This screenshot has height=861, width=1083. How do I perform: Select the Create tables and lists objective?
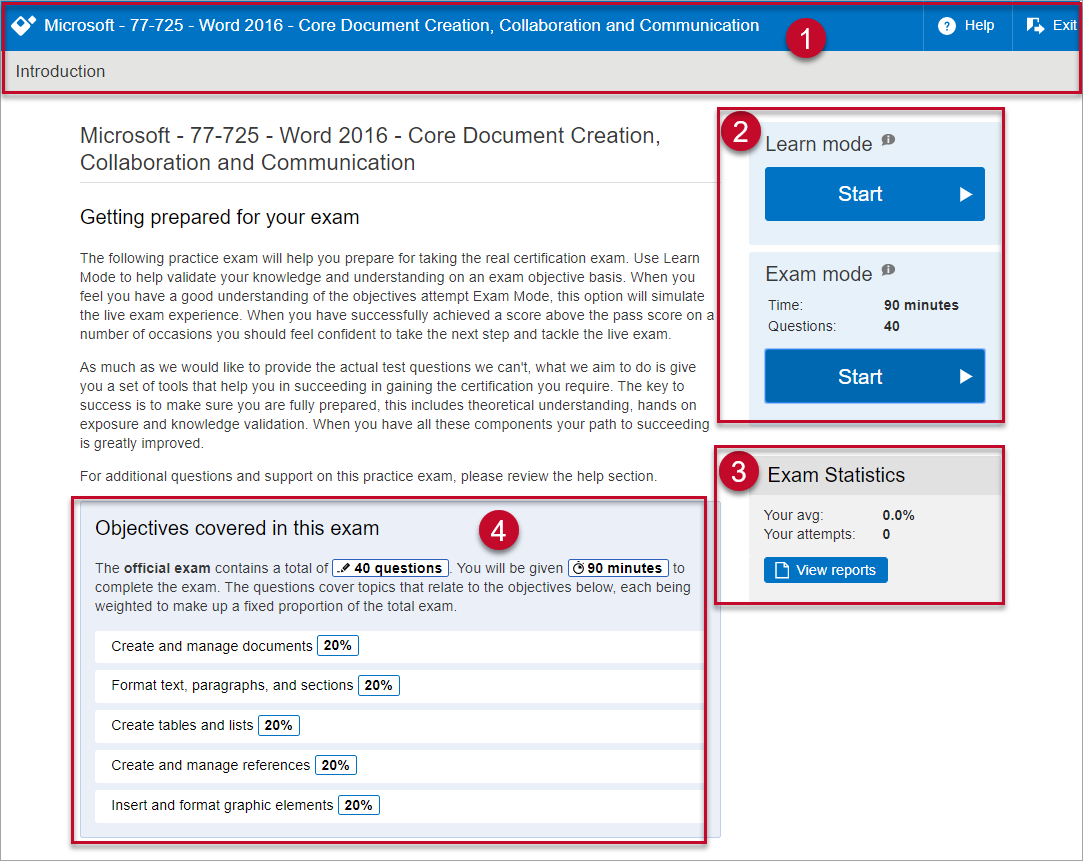click(x=182, y=725)
